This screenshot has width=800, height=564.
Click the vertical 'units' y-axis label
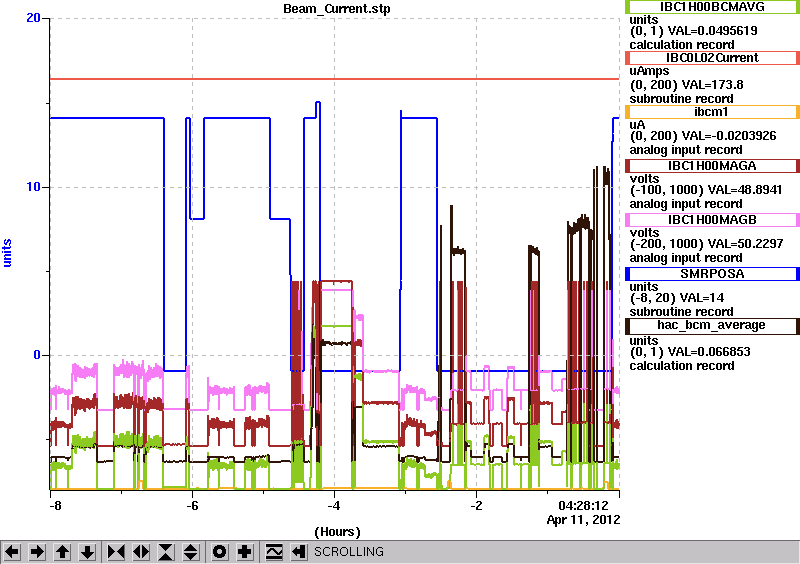tap(7, 253)
